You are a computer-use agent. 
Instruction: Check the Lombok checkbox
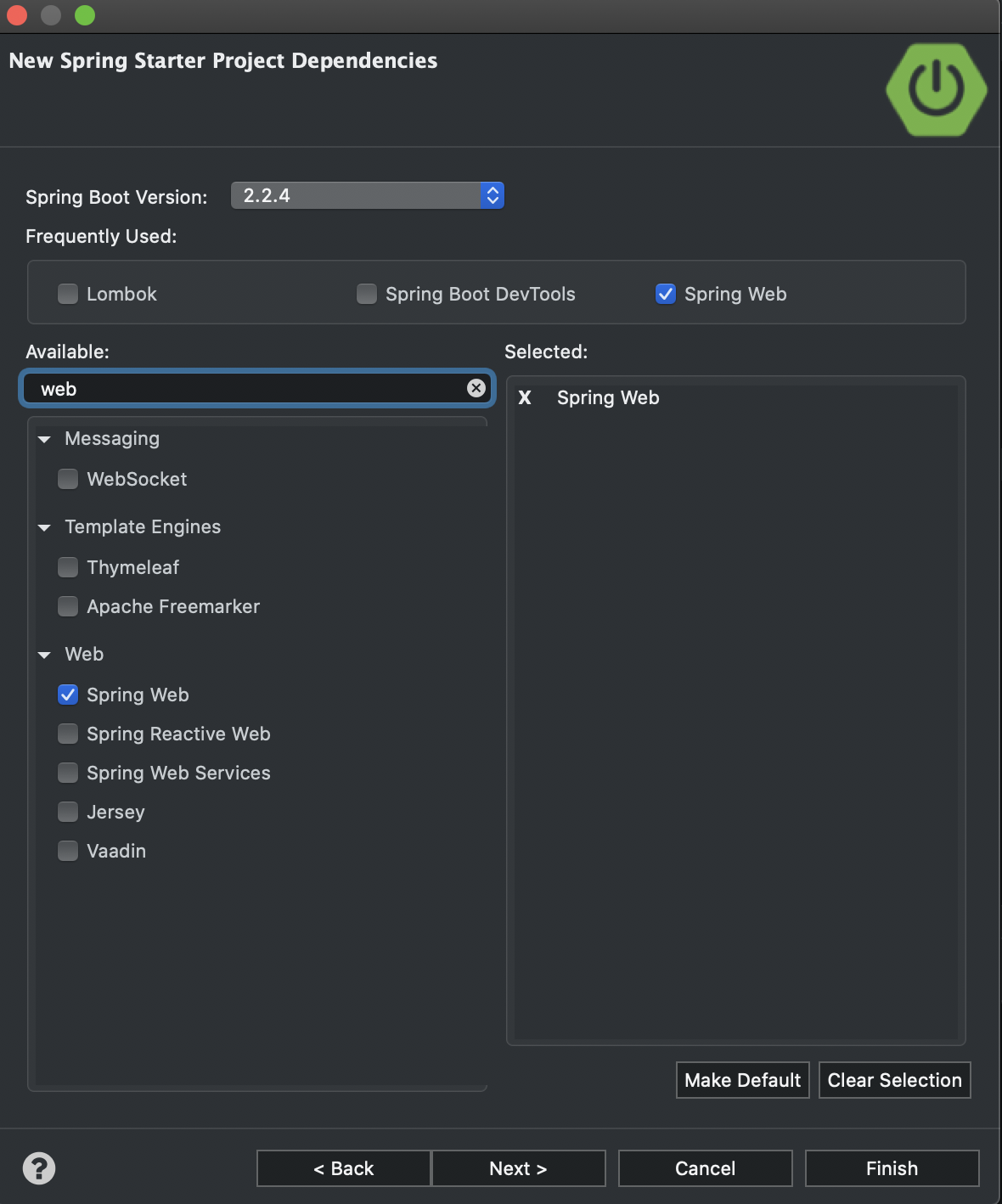[68, 294]
